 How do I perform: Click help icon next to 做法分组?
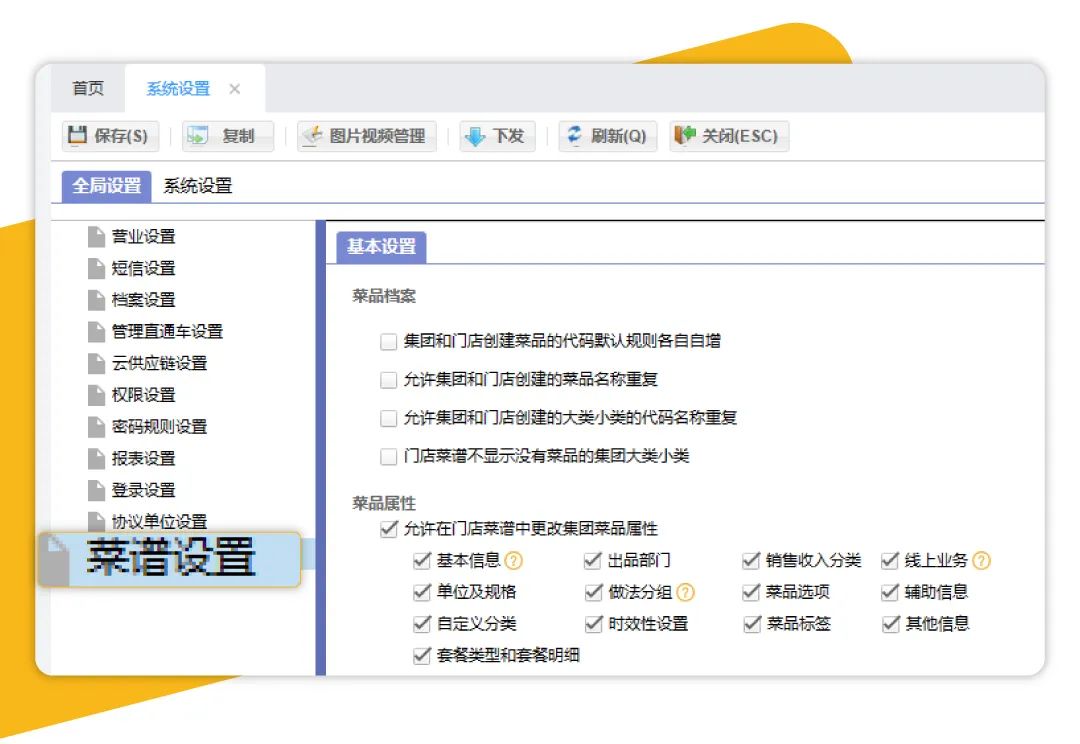(685, 592)
